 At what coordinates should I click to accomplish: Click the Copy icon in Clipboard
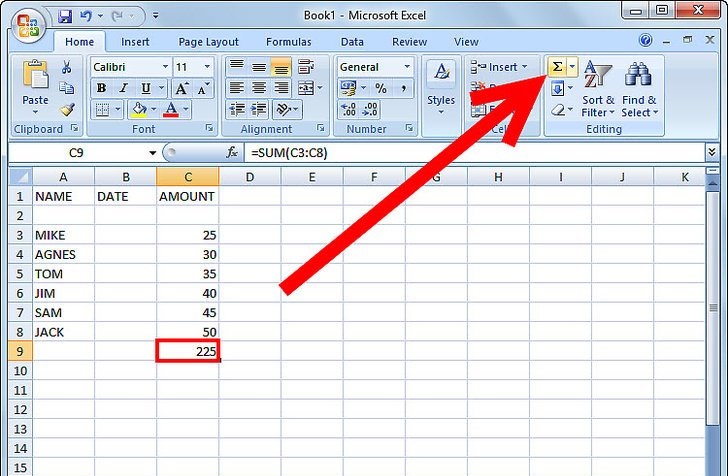click(66, 88)
